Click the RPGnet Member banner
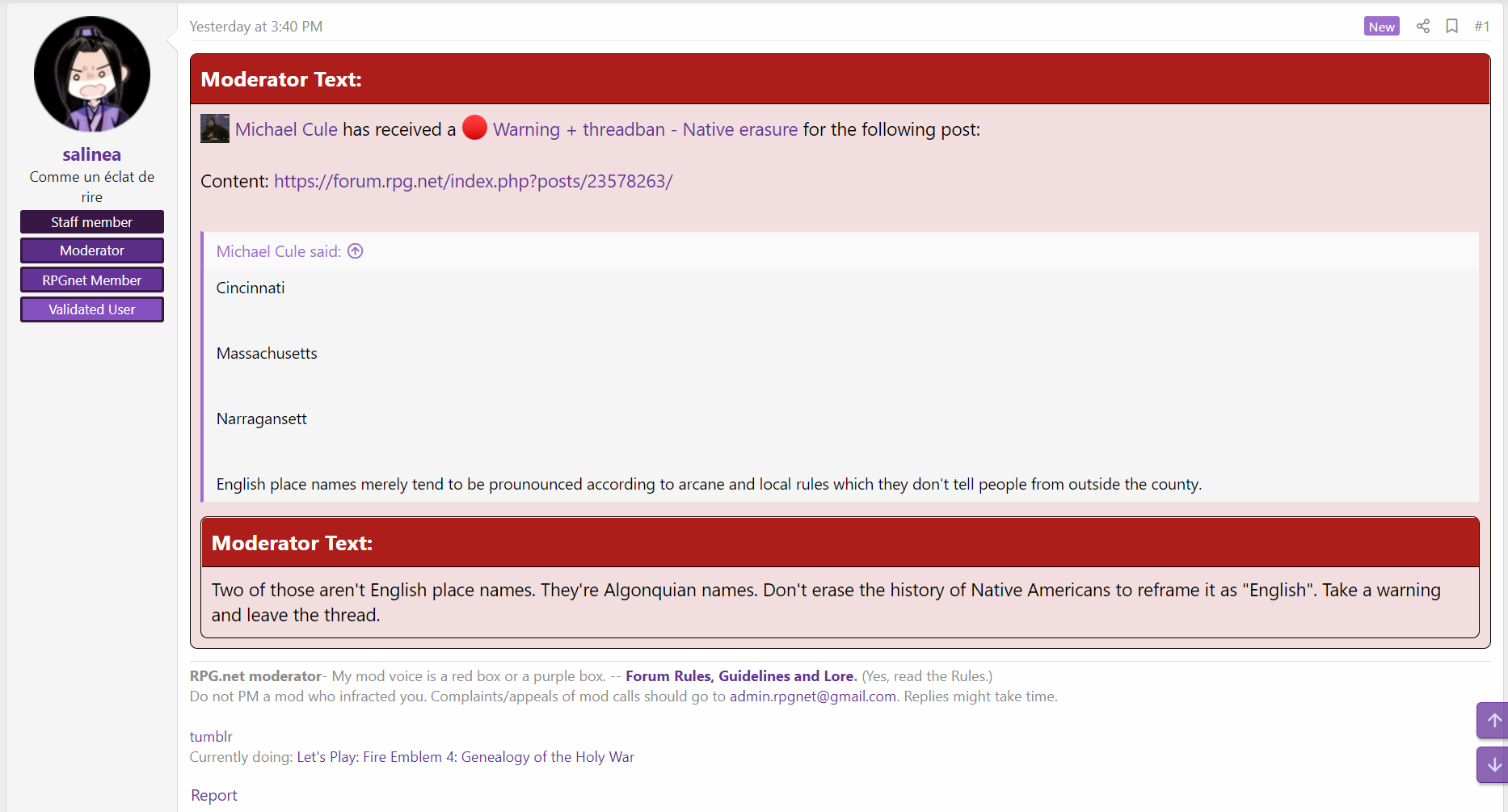 (92, 280)
